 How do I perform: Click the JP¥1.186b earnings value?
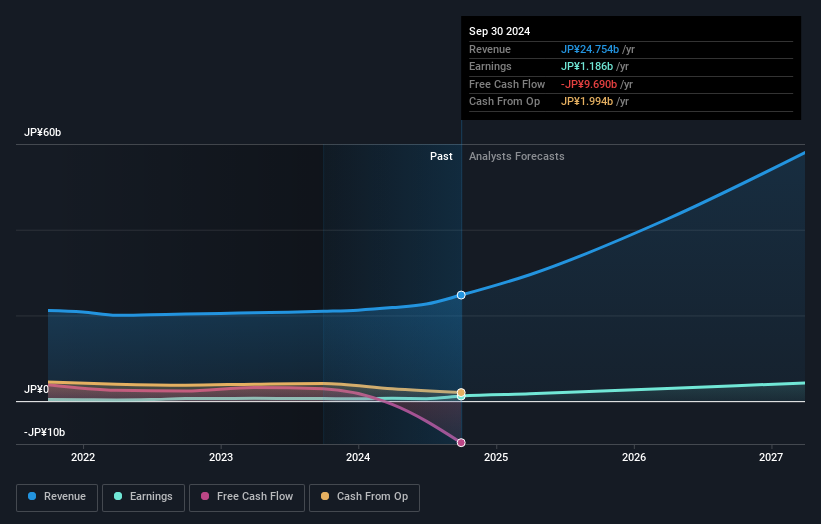click(x=587, y=66)
